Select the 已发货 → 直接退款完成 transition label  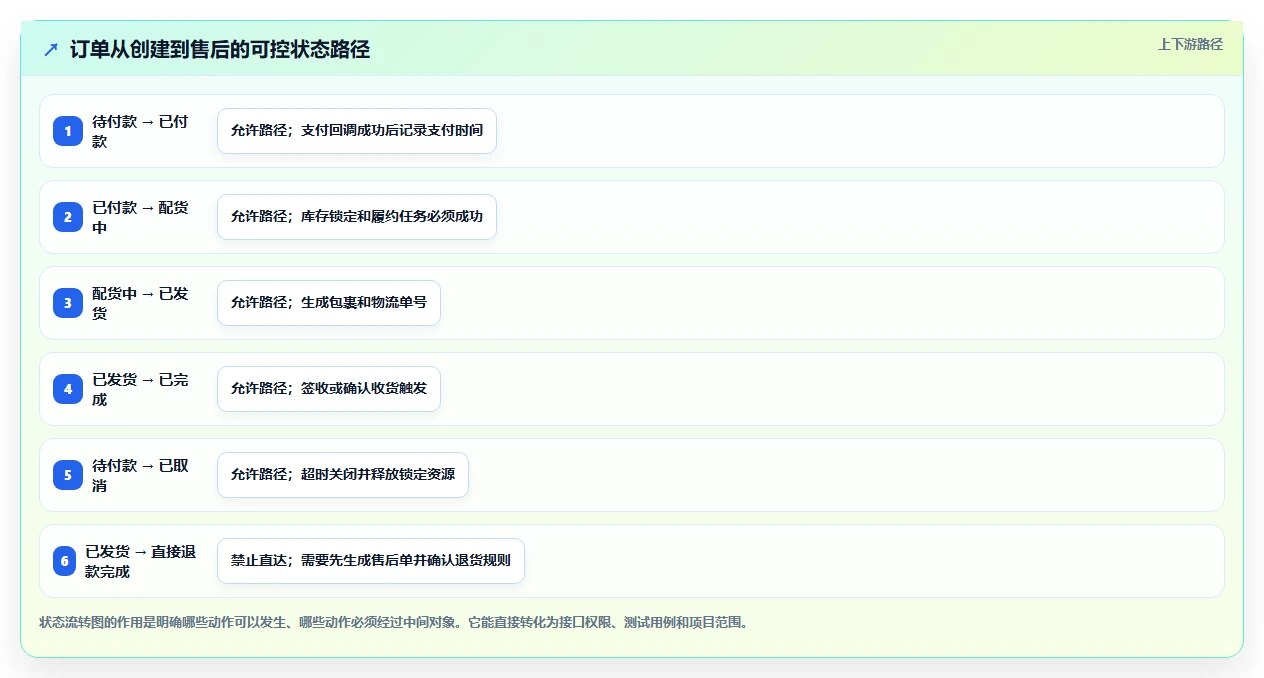click(x=141, y=561)
